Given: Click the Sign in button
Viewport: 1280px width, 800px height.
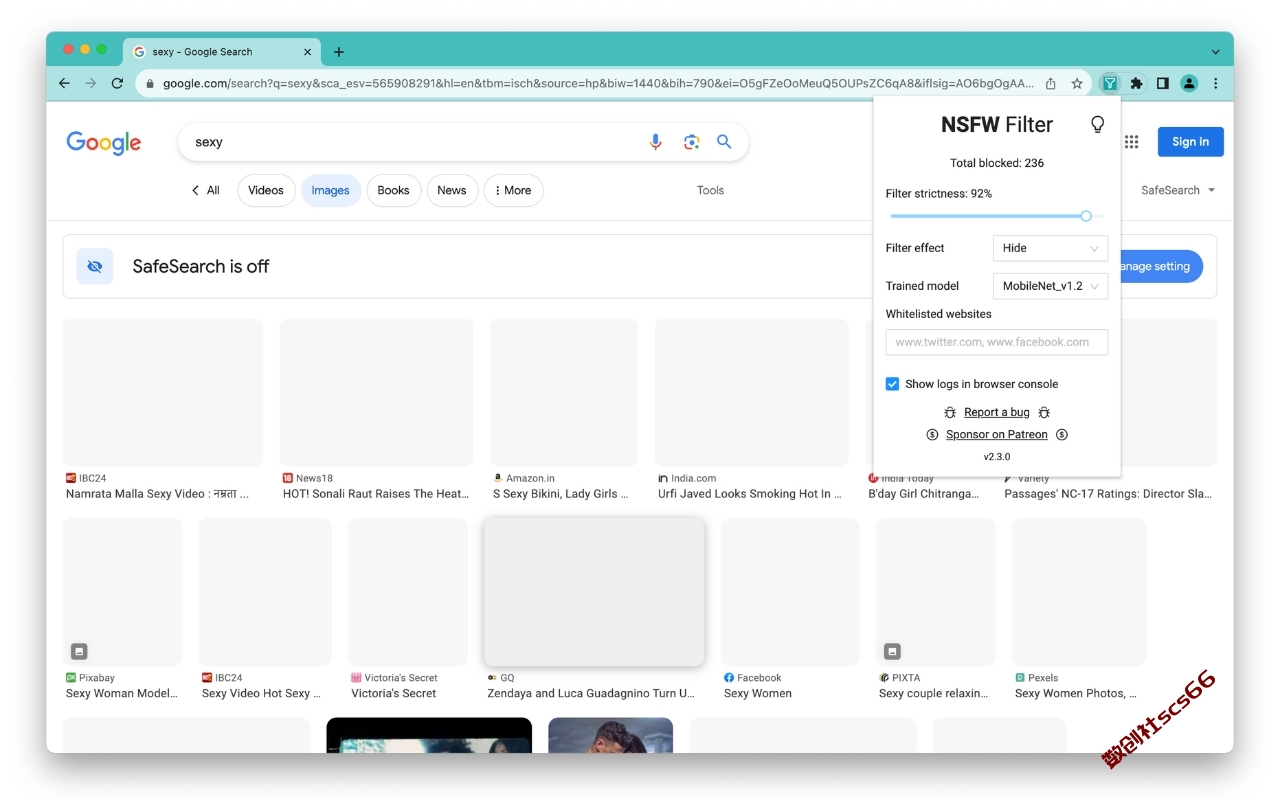Looking at the screenshot, I should click(1190, 142).
